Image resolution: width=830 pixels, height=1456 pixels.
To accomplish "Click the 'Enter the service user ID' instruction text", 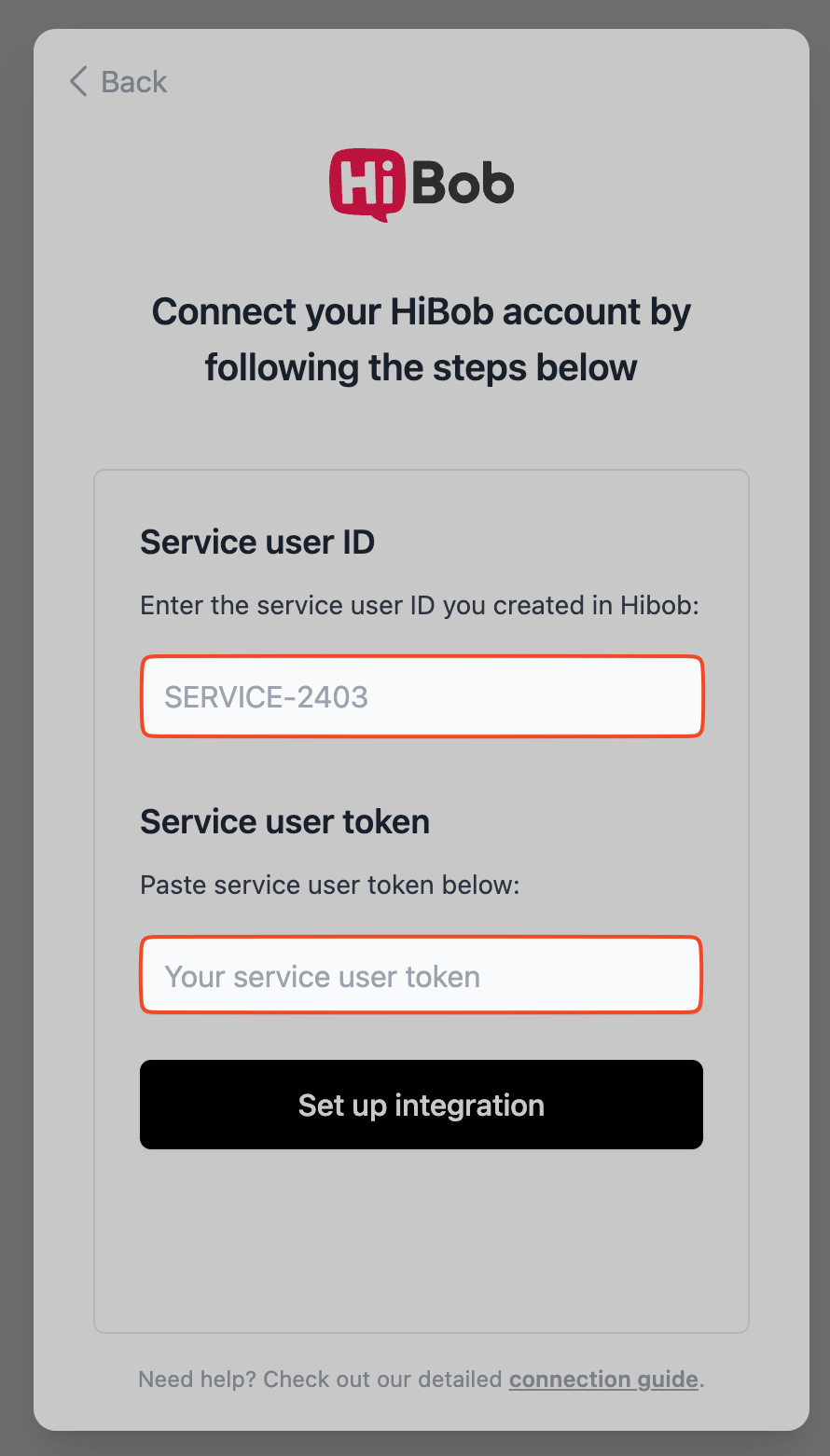I will [x=419, y=605].
